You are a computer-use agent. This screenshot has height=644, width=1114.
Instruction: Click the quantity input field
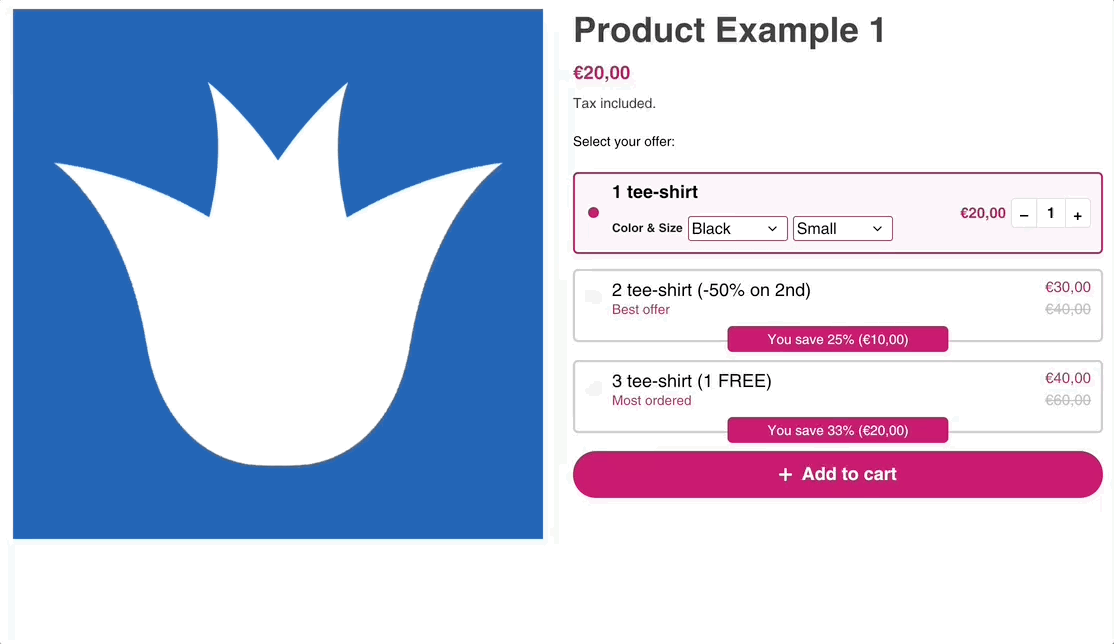(x=1050, y=213)
